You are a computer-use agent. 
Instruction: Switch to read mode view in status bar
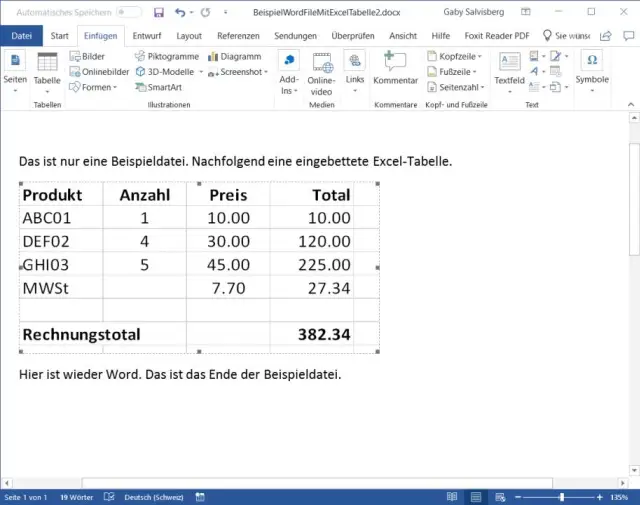[453, 497]
